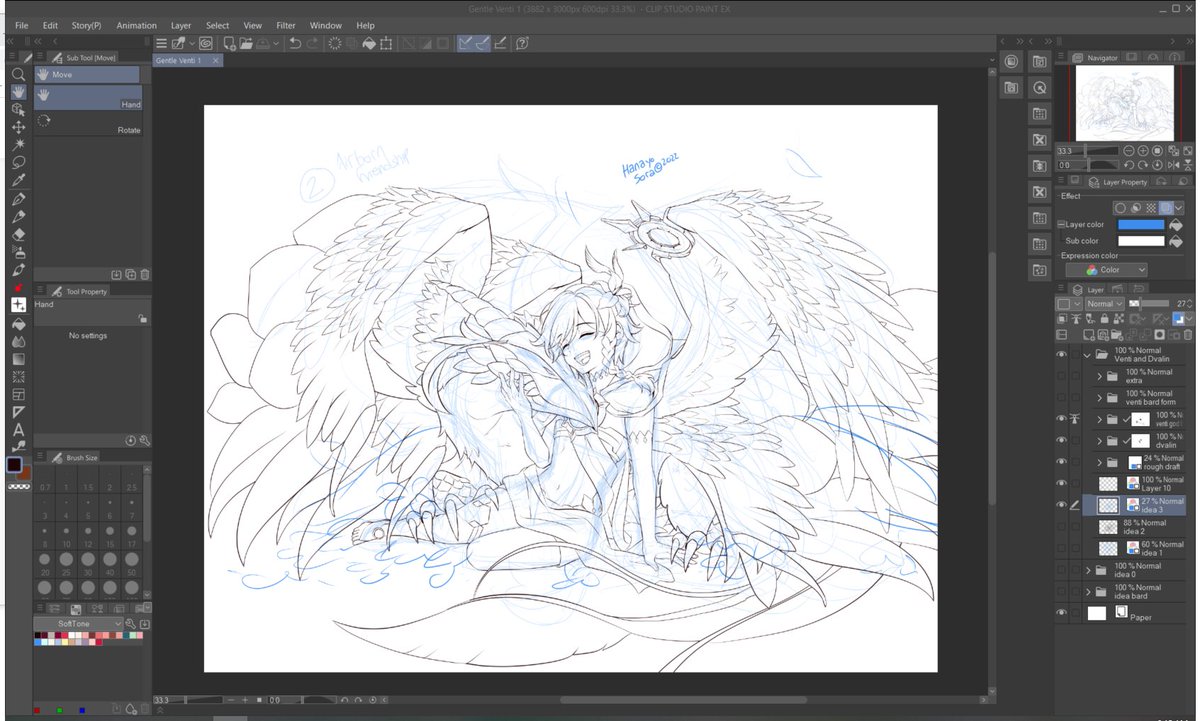Select the Figure ruler tool

click(x=18, y=412)
